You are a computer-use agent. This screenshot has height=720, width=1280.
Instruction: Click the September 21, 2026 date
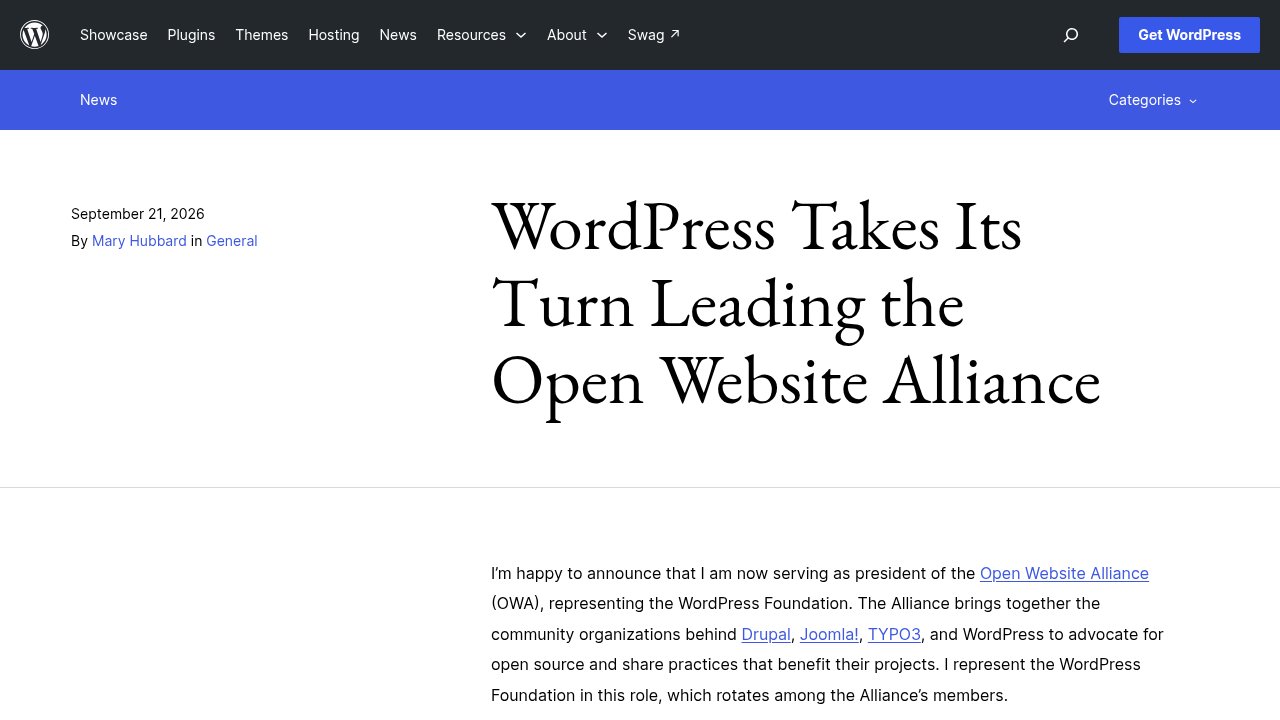(138, 214)
